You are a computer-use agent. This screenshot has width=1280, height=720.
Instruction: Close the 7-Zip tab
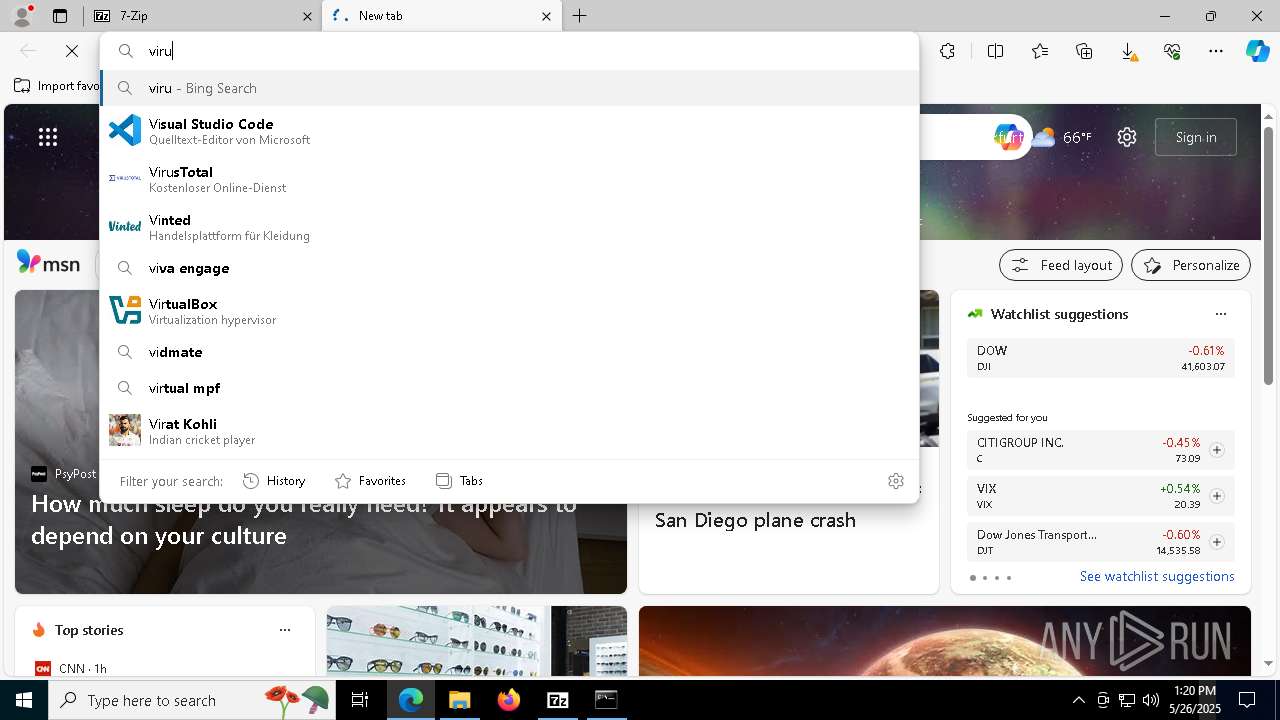click(x=307, y=16)
